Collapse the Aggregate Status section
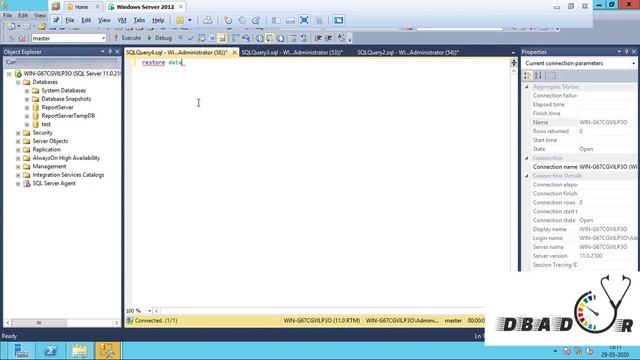 click(527, 87)
